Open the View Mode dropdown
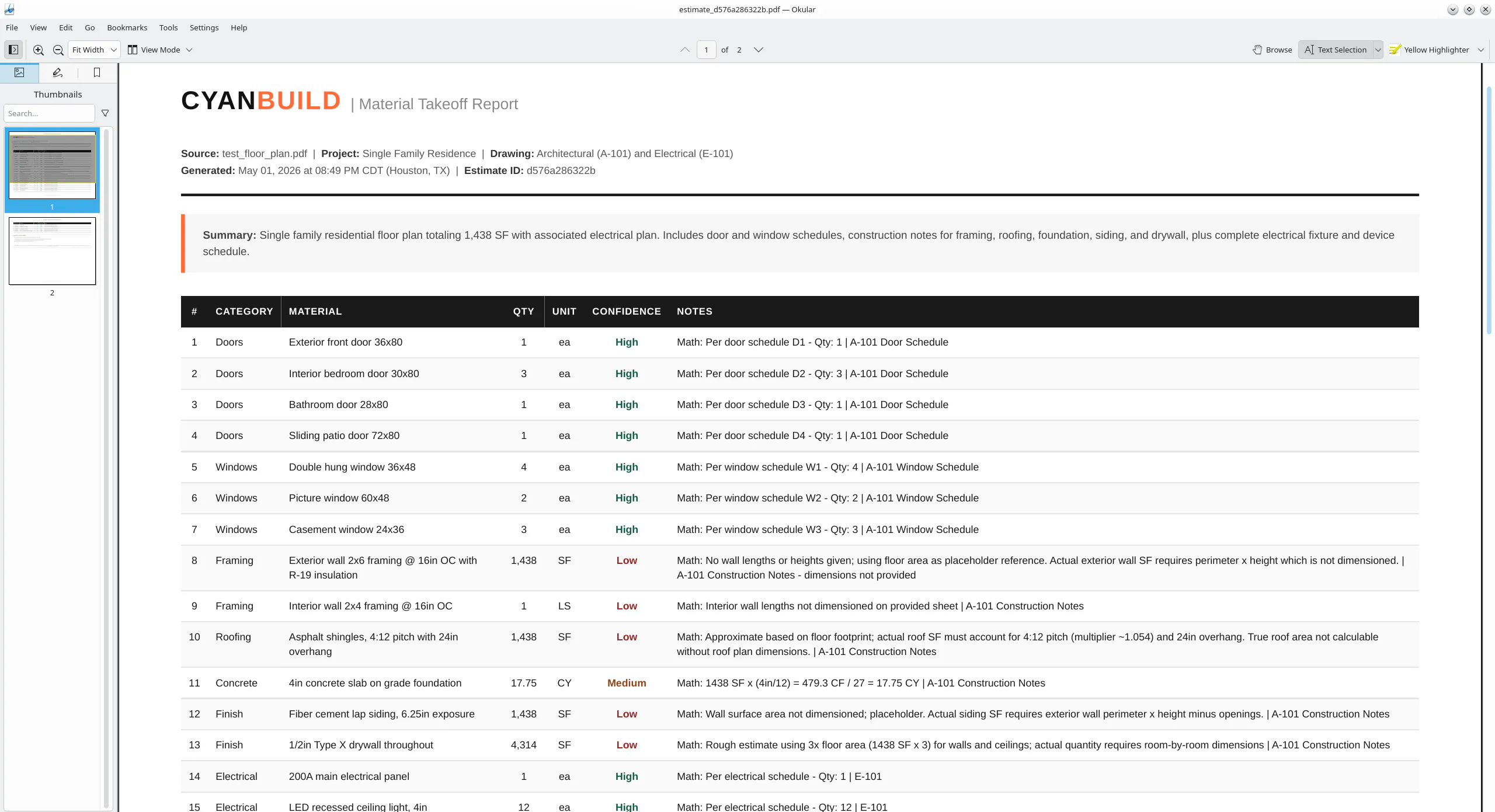 tap(160, 50)
